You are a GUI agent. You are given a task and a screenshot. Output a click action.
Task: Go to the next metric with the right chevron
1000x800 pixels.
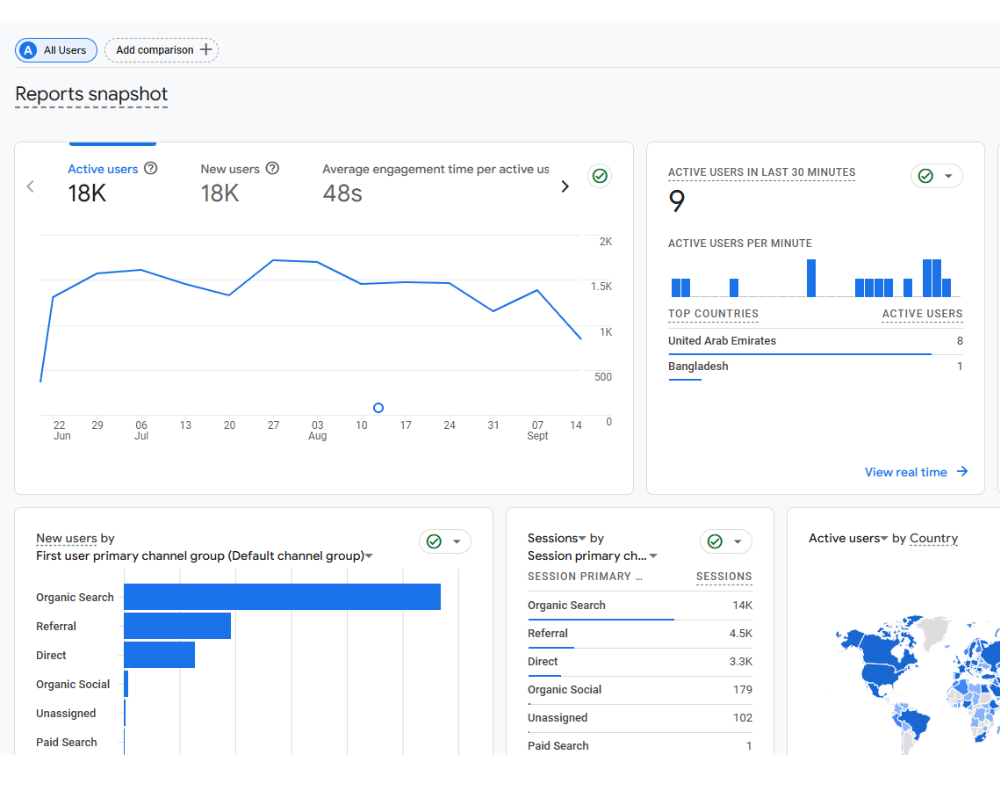click(x=565, y=186)
